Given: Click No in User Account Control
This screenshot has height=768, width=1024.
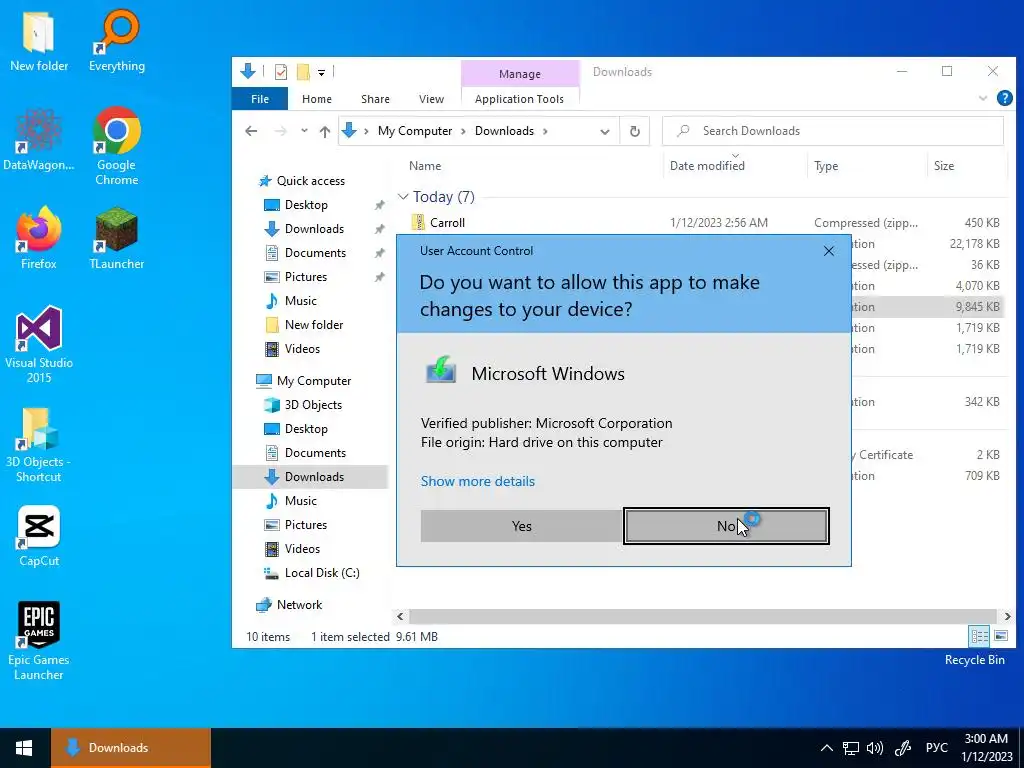Looking at the screenshot, I should [x=726, y=526].
